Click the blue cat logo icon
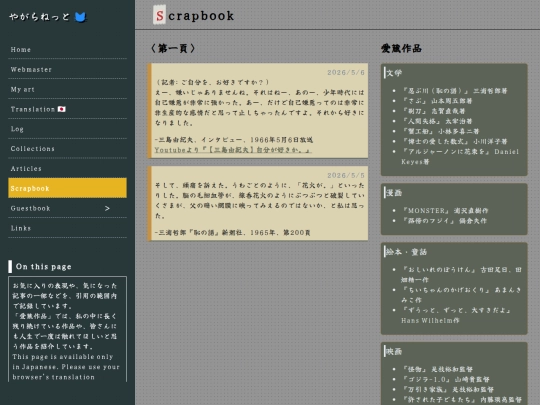Image resolution: width=540 pixels, height=405 pixels. coord(80,17)
